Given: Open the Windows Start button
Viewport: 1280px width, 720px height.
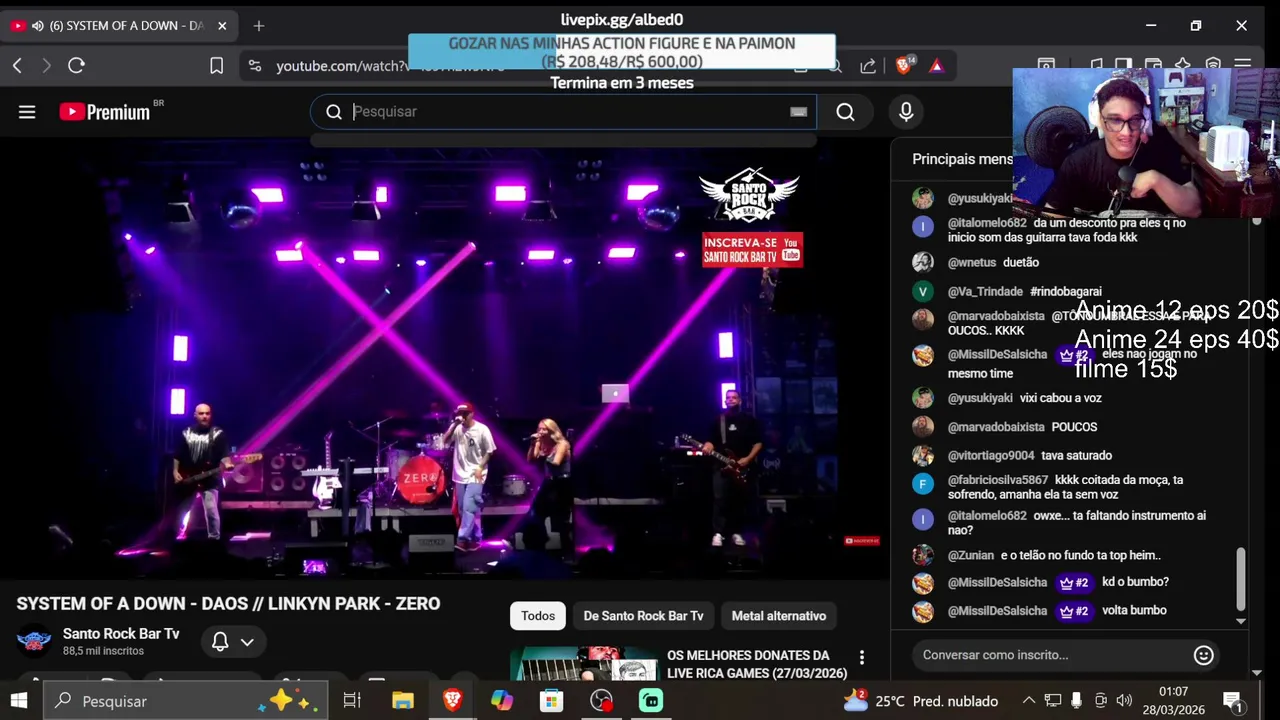Looking at the screenshot, I should coord(19,701).
